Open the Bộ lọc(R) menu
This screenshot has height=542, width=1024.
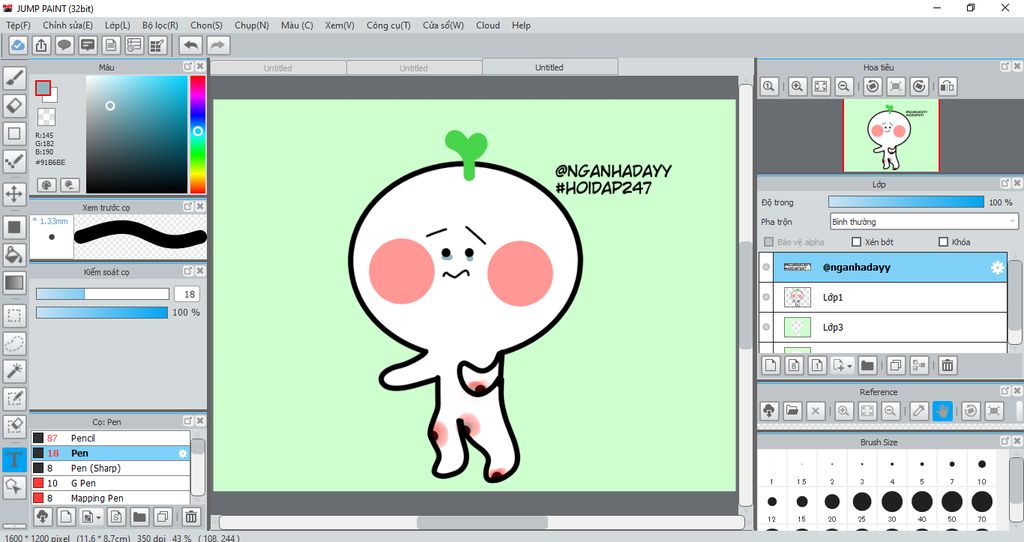160,25
